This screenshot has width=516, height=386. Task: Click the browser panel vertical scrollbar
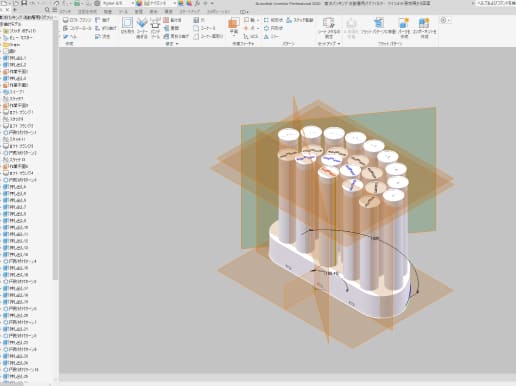click(55, 151)
